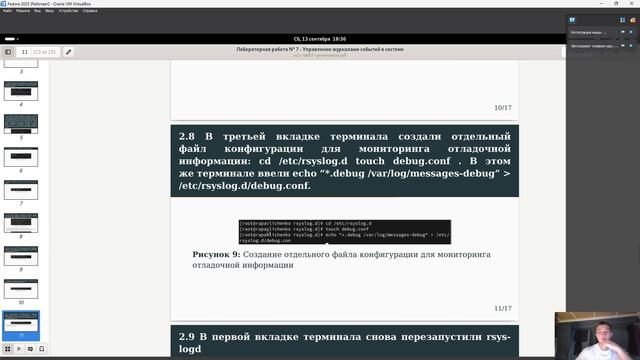Open the Ввод menu in VirtualBox

click(x=49, y=11)
